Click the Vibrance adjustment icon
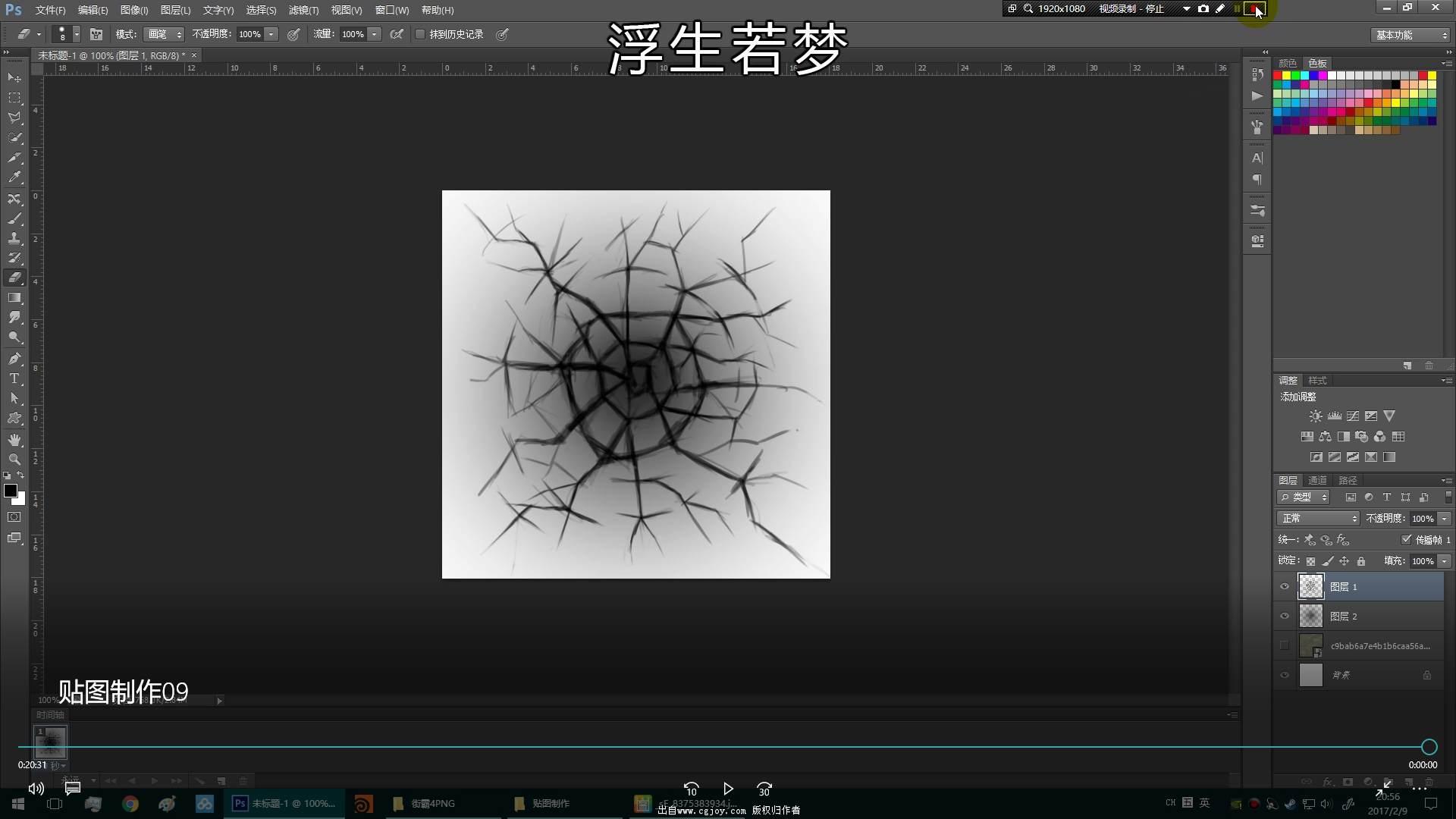 (1389, 416)
